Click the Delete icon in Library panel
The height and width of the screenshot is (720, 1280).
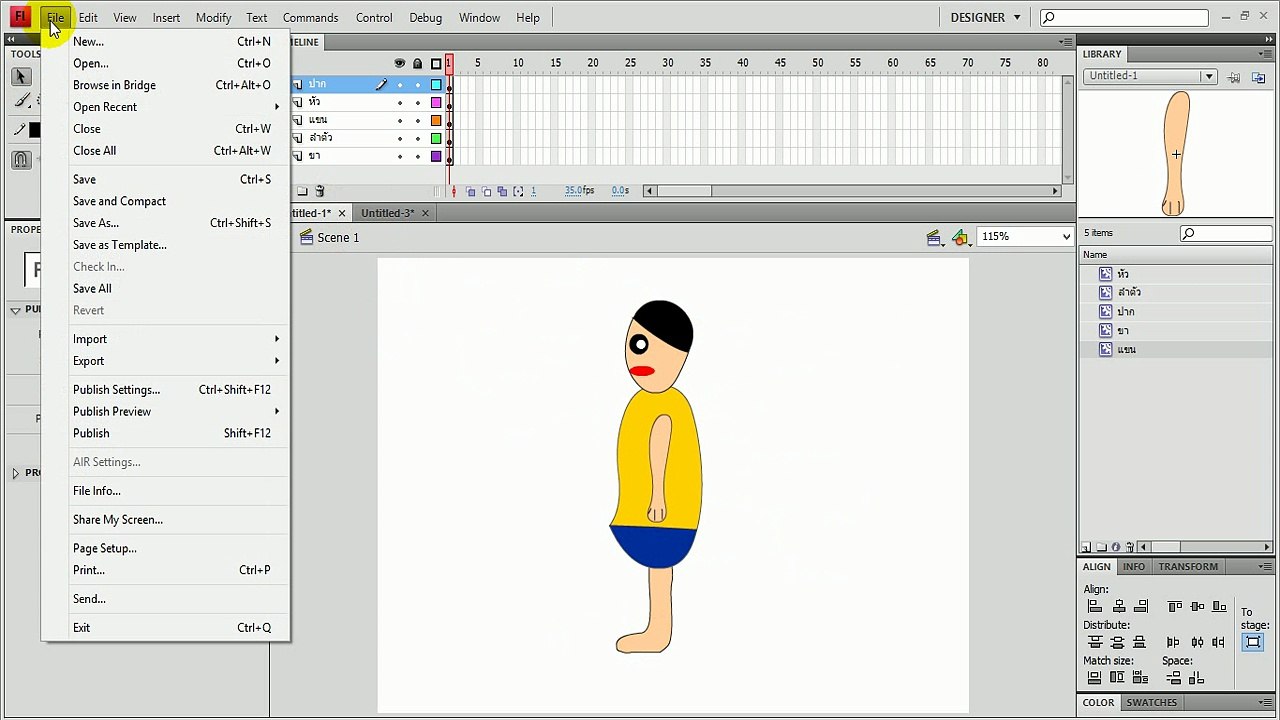click(1130, 547)
